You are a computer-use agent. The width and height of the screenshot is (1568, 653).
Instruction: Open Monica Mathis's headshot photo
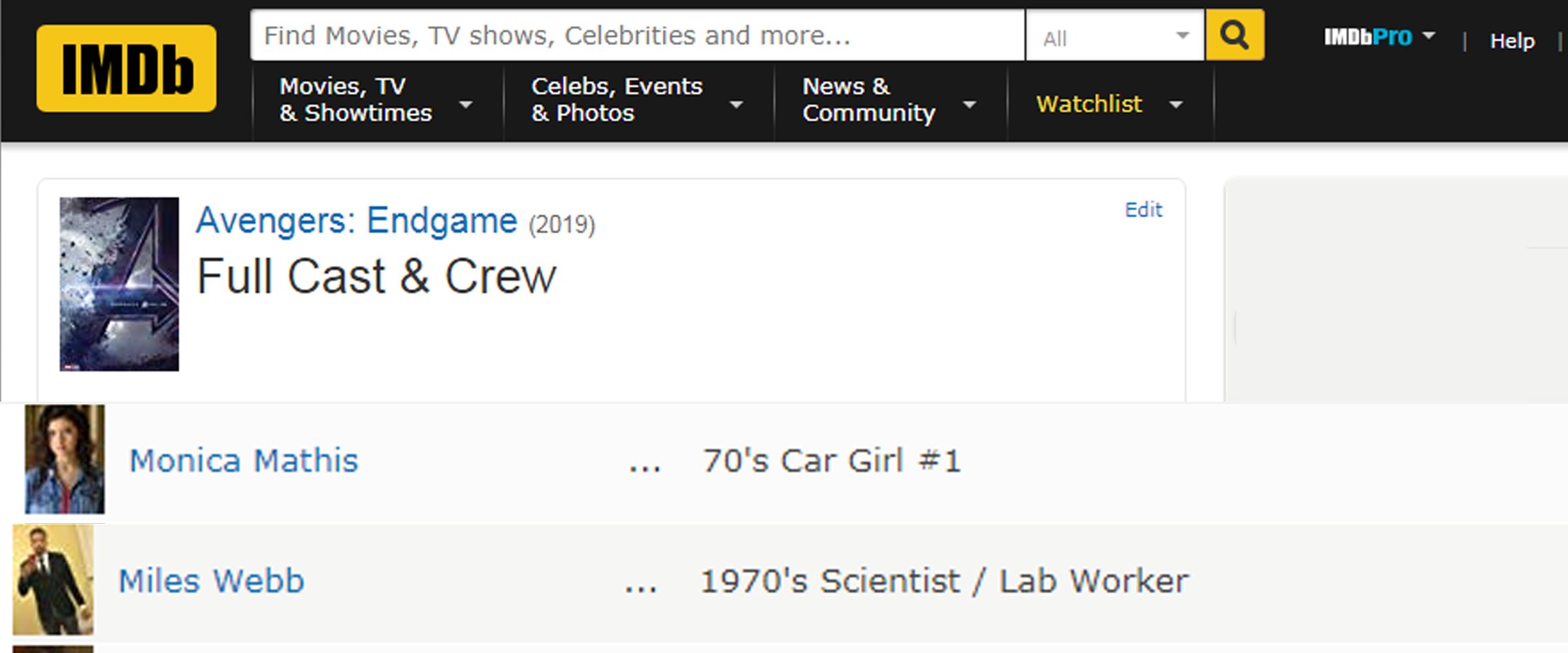pos(65,459)
